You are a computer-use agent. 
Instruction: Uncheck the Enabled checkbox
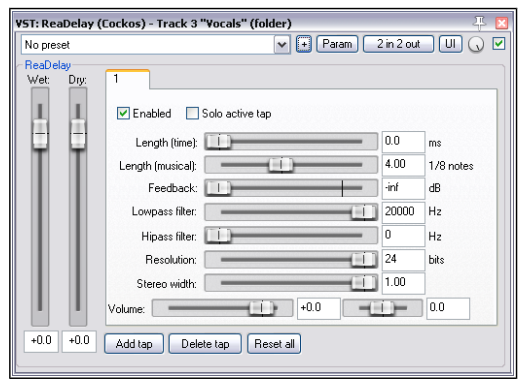(123, 114)
